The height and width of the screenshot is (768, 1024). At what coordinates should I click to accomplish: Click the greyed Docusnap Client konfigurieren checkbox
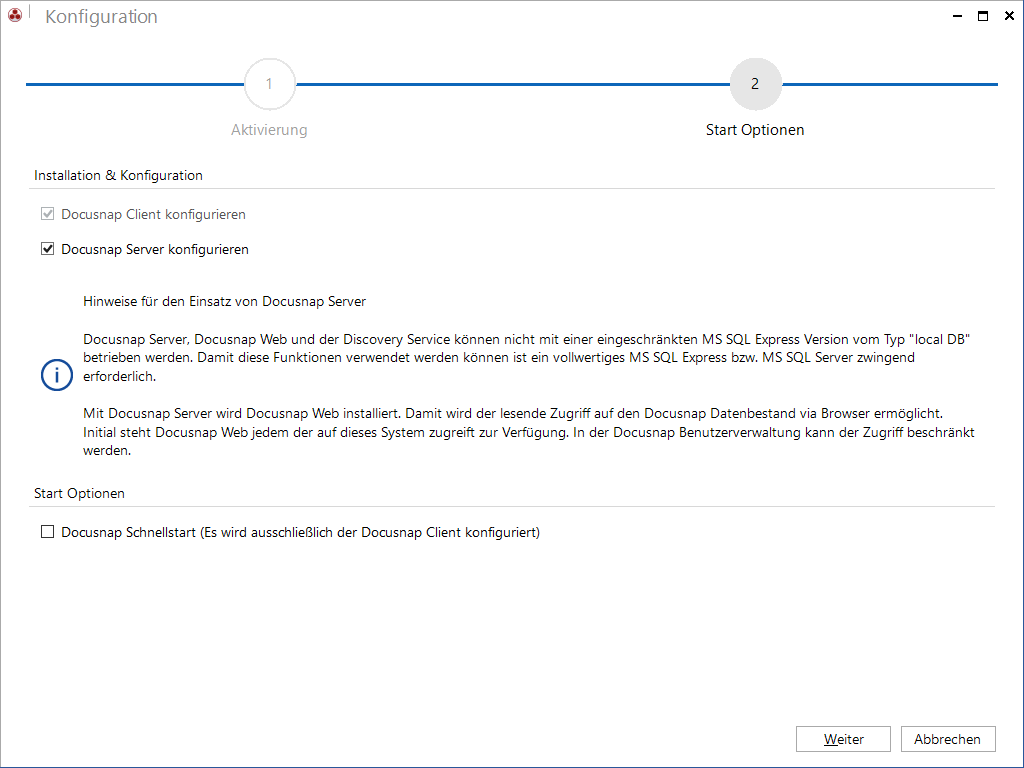coord(48,214)
